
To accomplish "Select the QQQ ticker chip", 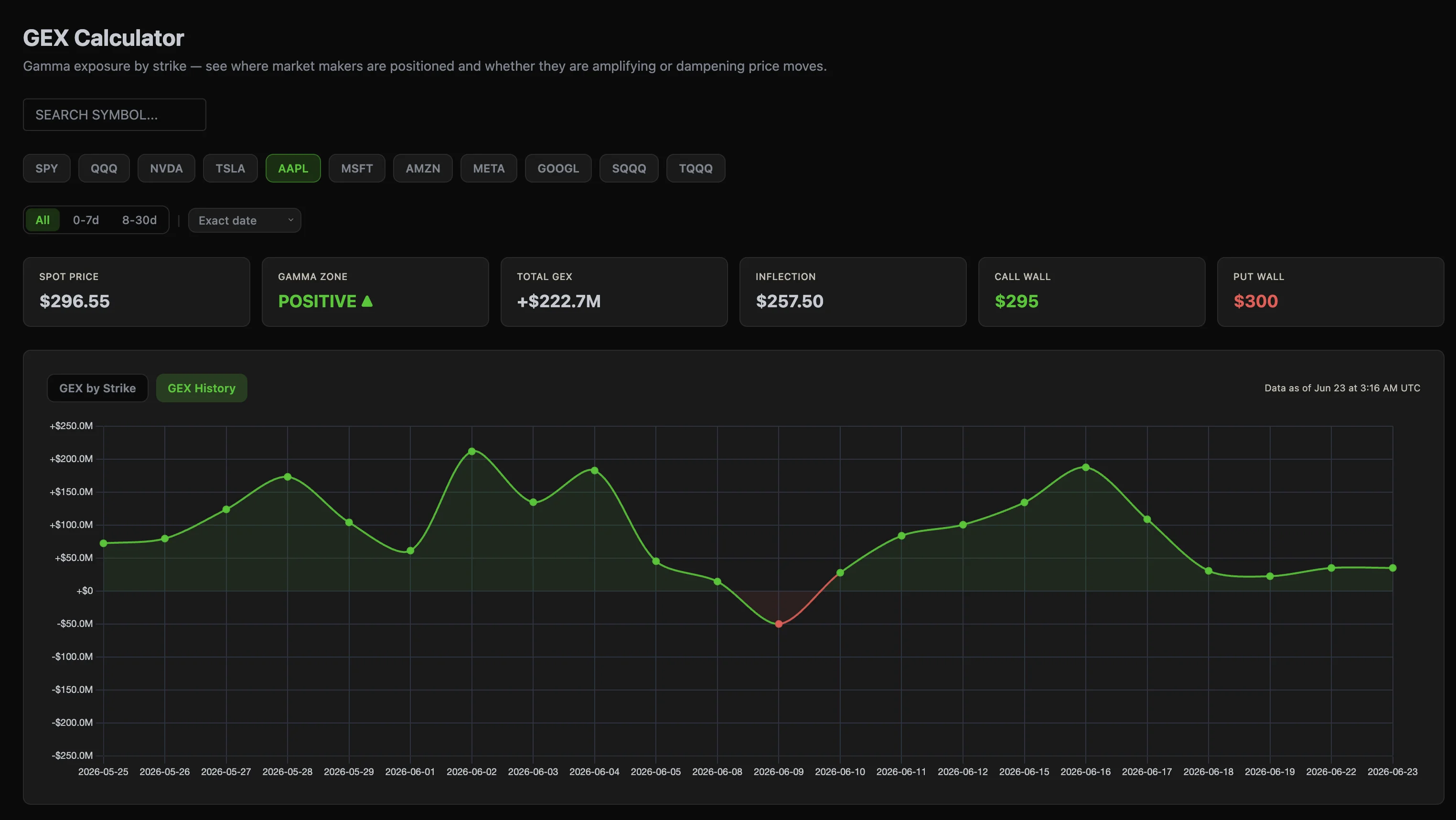I will click(x=104, y=169).
